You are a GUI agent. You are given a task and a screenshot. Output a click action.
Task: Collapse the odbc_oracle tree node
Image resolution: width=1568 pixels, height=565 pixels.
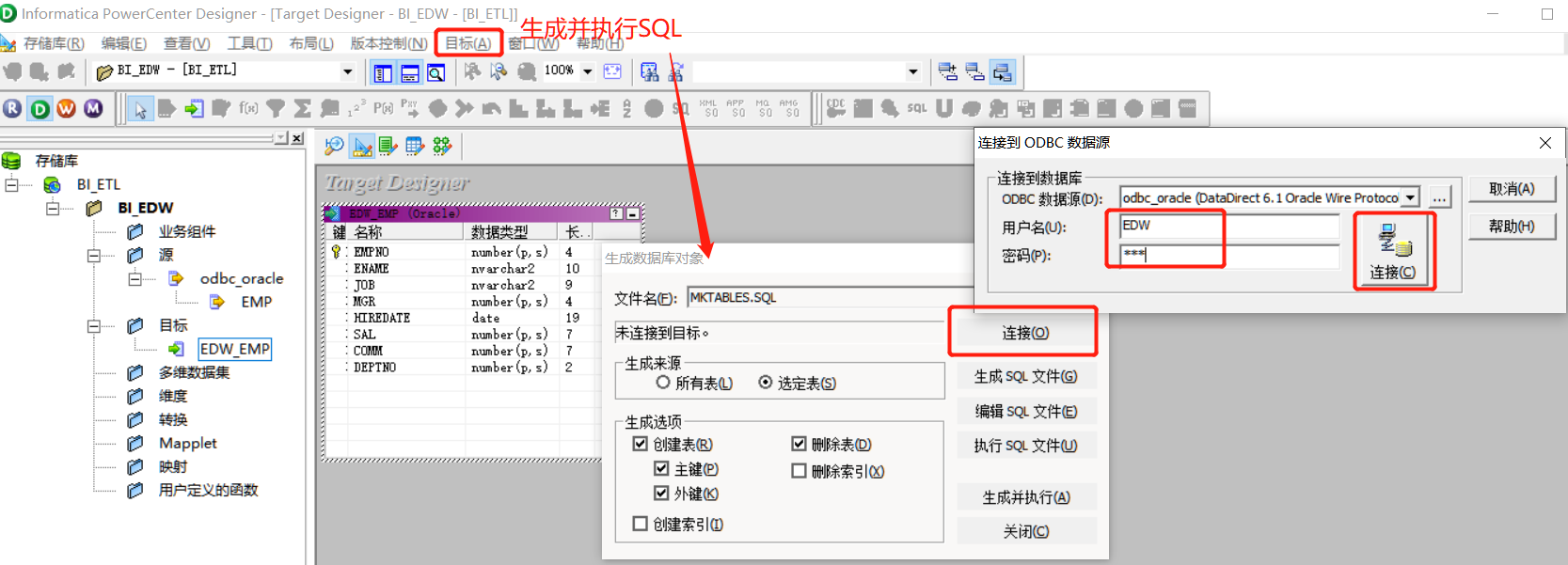click(x=135, y=278)
